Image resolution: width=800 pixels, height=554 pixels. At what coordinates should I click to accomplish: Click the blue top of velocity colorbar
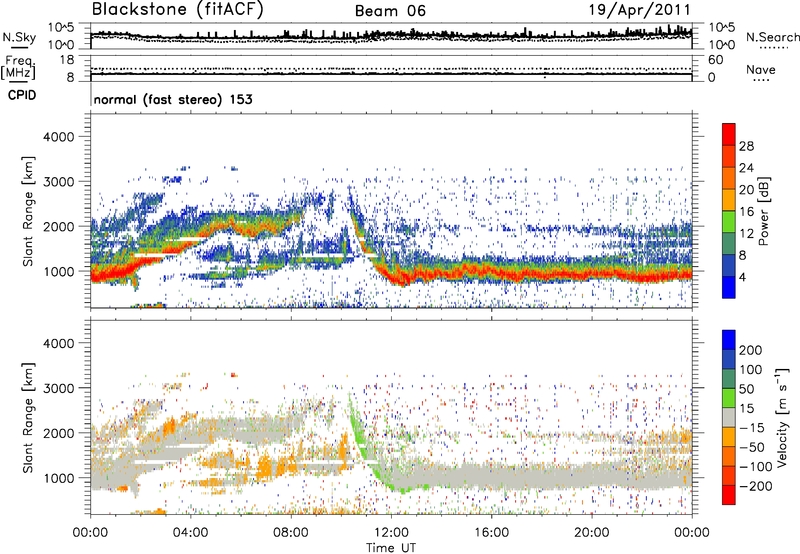click(x=729, y=340)
